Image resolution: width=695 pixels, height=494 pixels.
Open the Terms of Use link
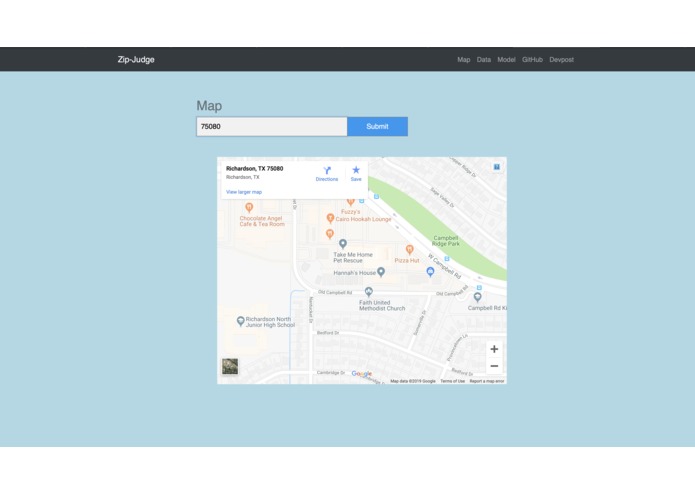pos(453,381)
